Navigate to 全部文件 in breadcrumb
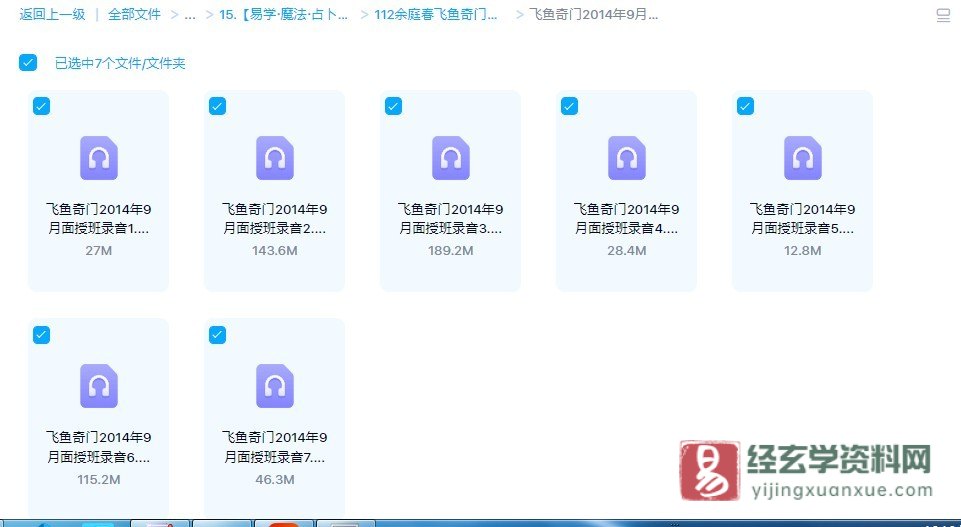Viewport: 961px width, 527px height. tap(134, 14)
